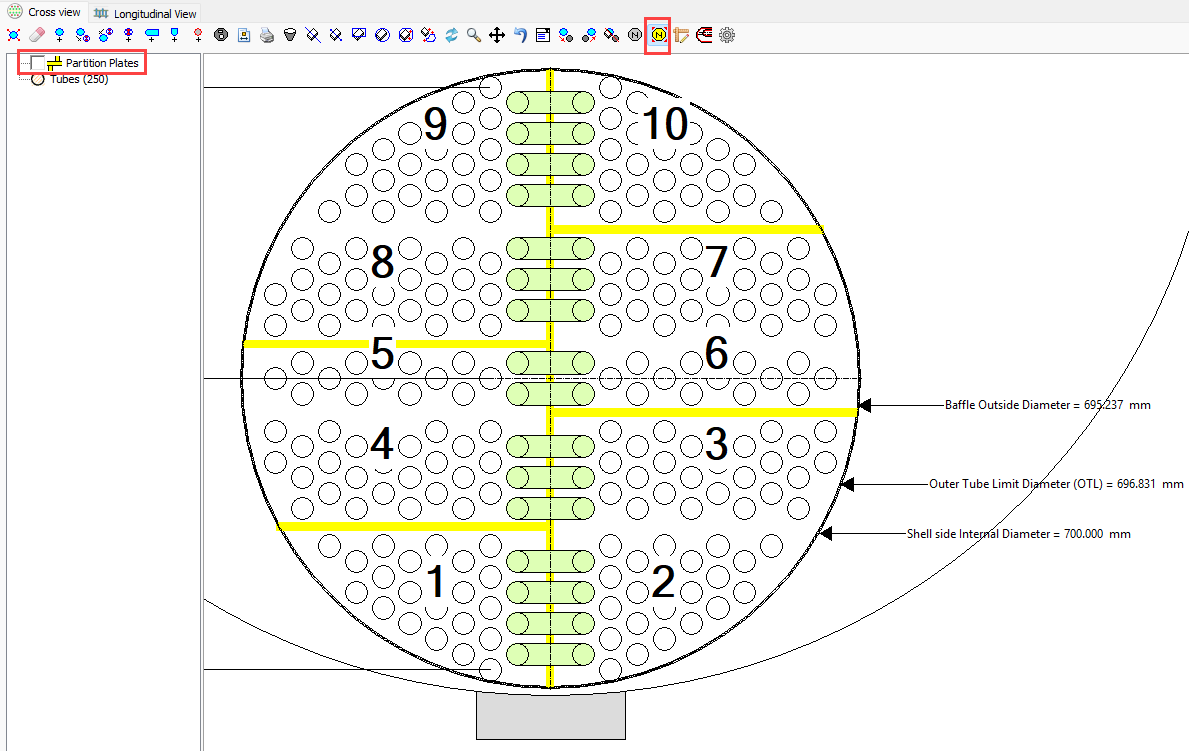
Task: Click pass number 5 in tube layout
Action: click(382, 354)
